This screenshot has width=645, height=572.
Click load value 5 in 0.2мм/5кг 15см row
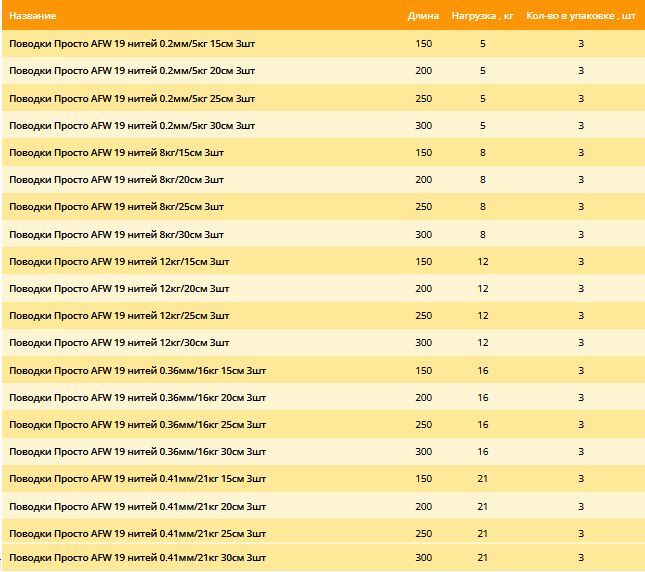pos(483,44)
